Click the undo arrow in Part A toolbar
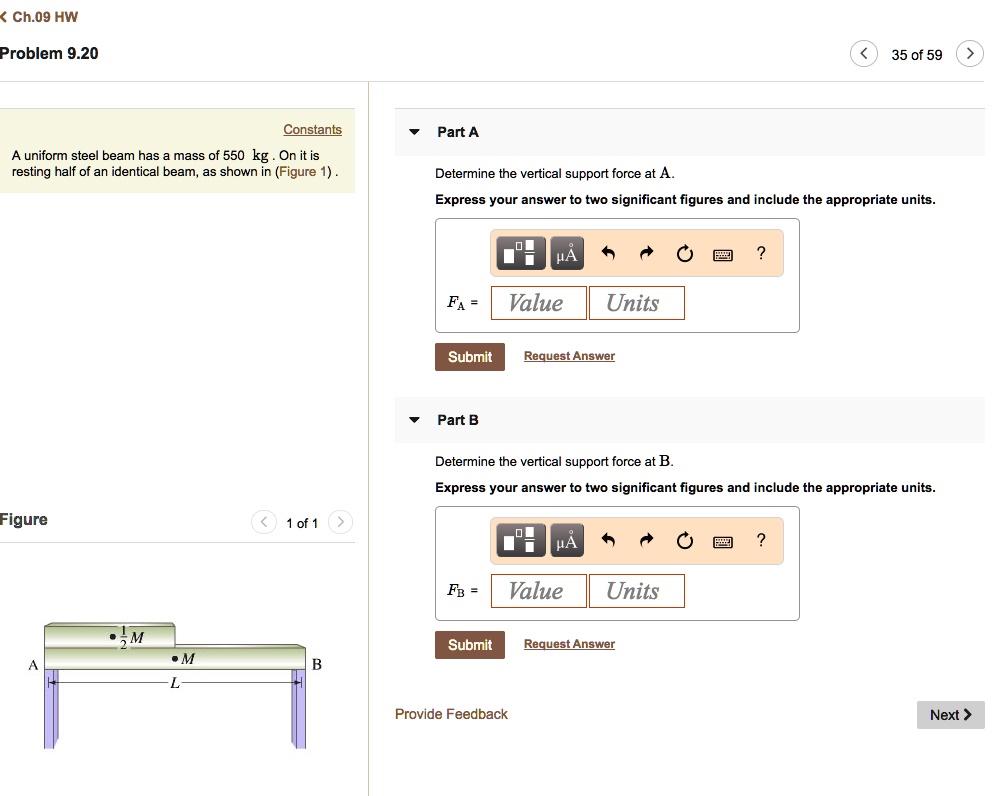The height and width of the screenshot is (796, 993). (608, 253)
